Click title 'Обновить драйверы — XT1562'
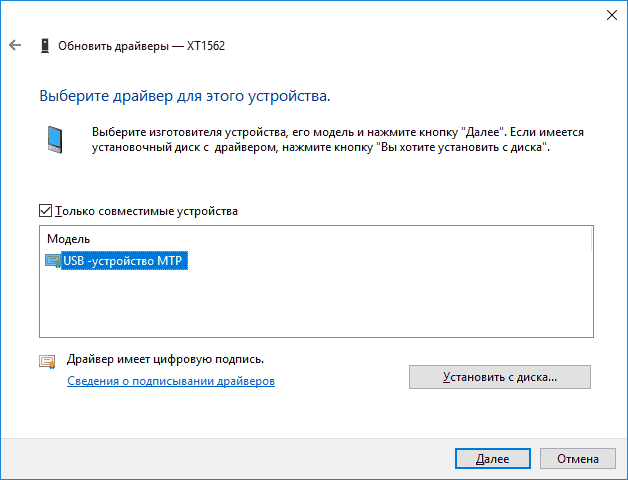This screenshot has height=480, width=628. coord(141,46)
